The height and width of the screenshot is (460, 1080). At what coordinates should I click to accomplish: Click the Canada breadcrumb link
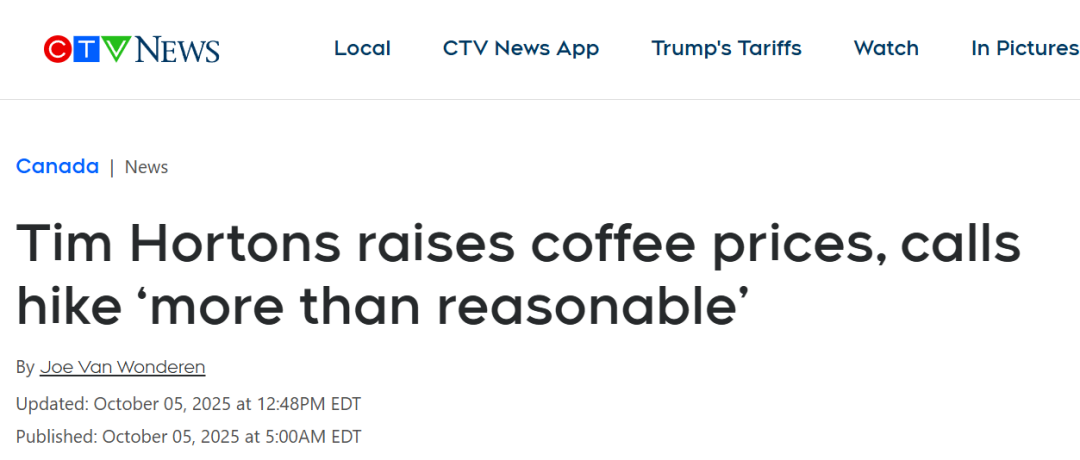(57, 167)
